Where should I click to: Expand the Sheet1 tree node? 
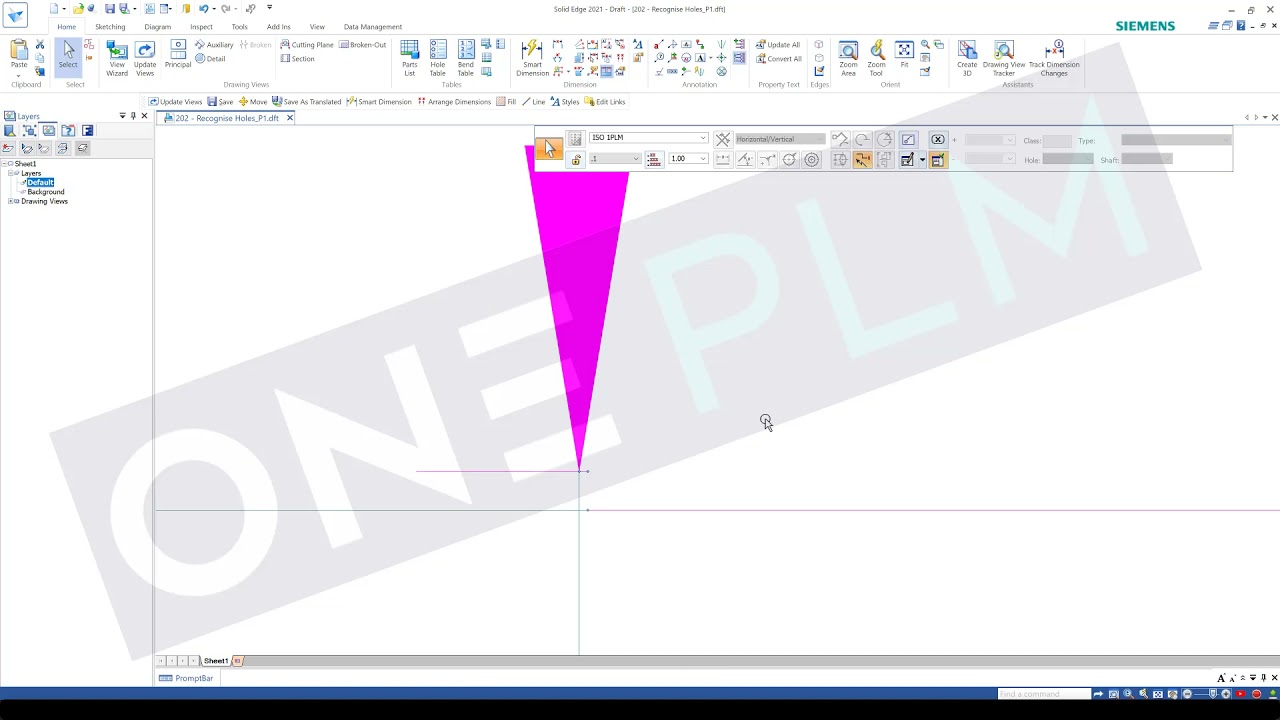4,164
